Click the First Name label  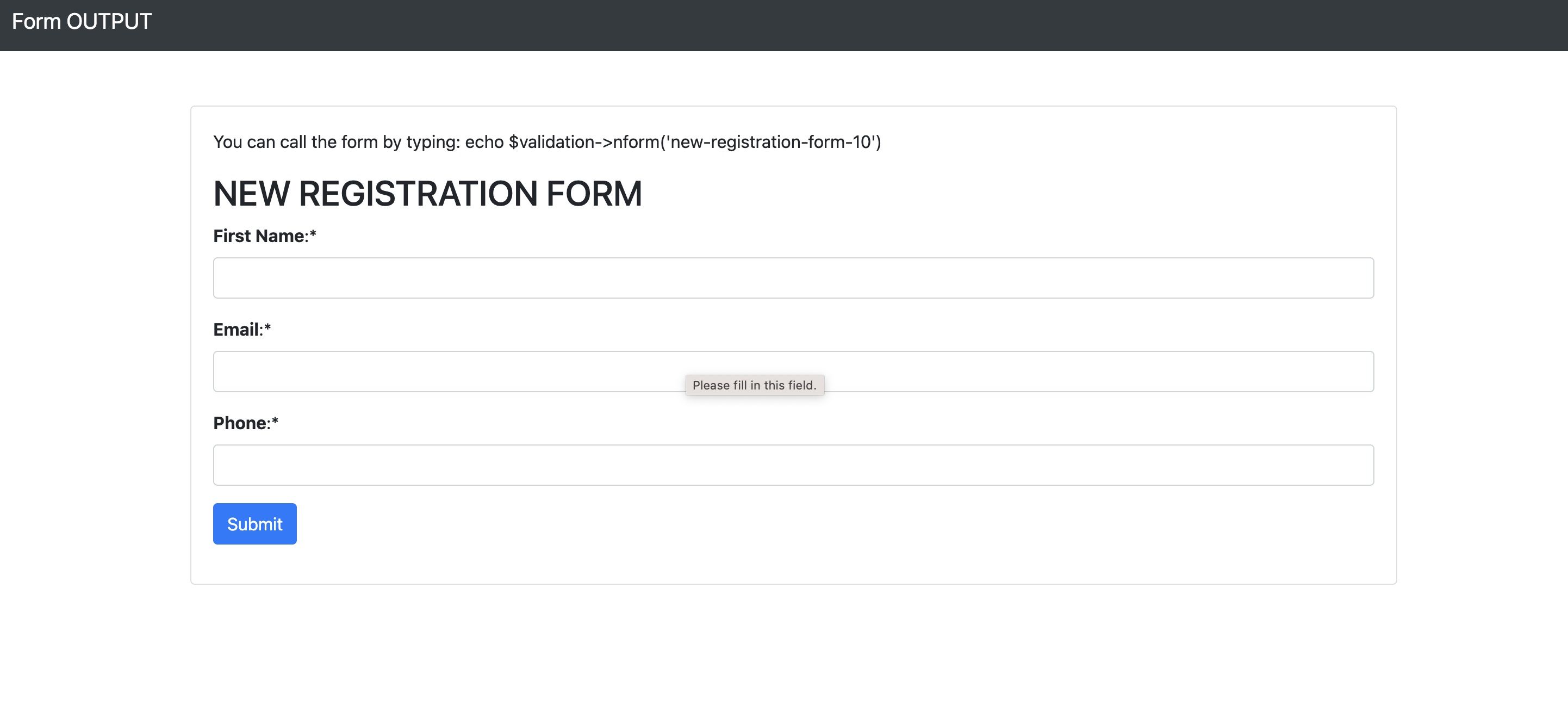(260, 236)
